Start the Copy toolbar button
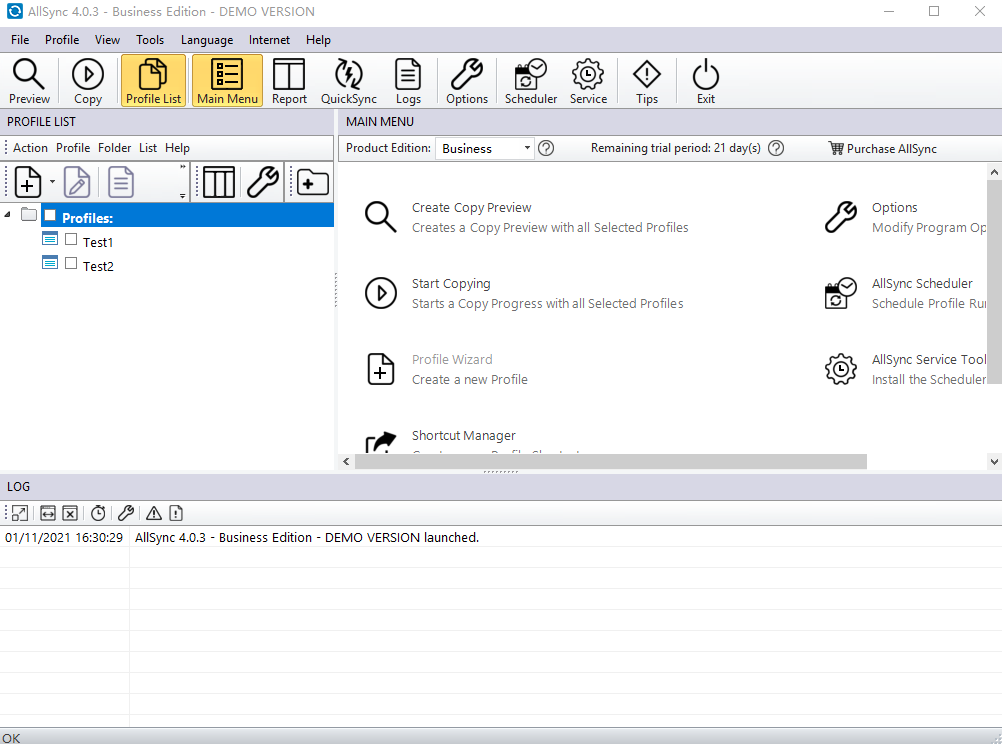 tap(88, 81)
